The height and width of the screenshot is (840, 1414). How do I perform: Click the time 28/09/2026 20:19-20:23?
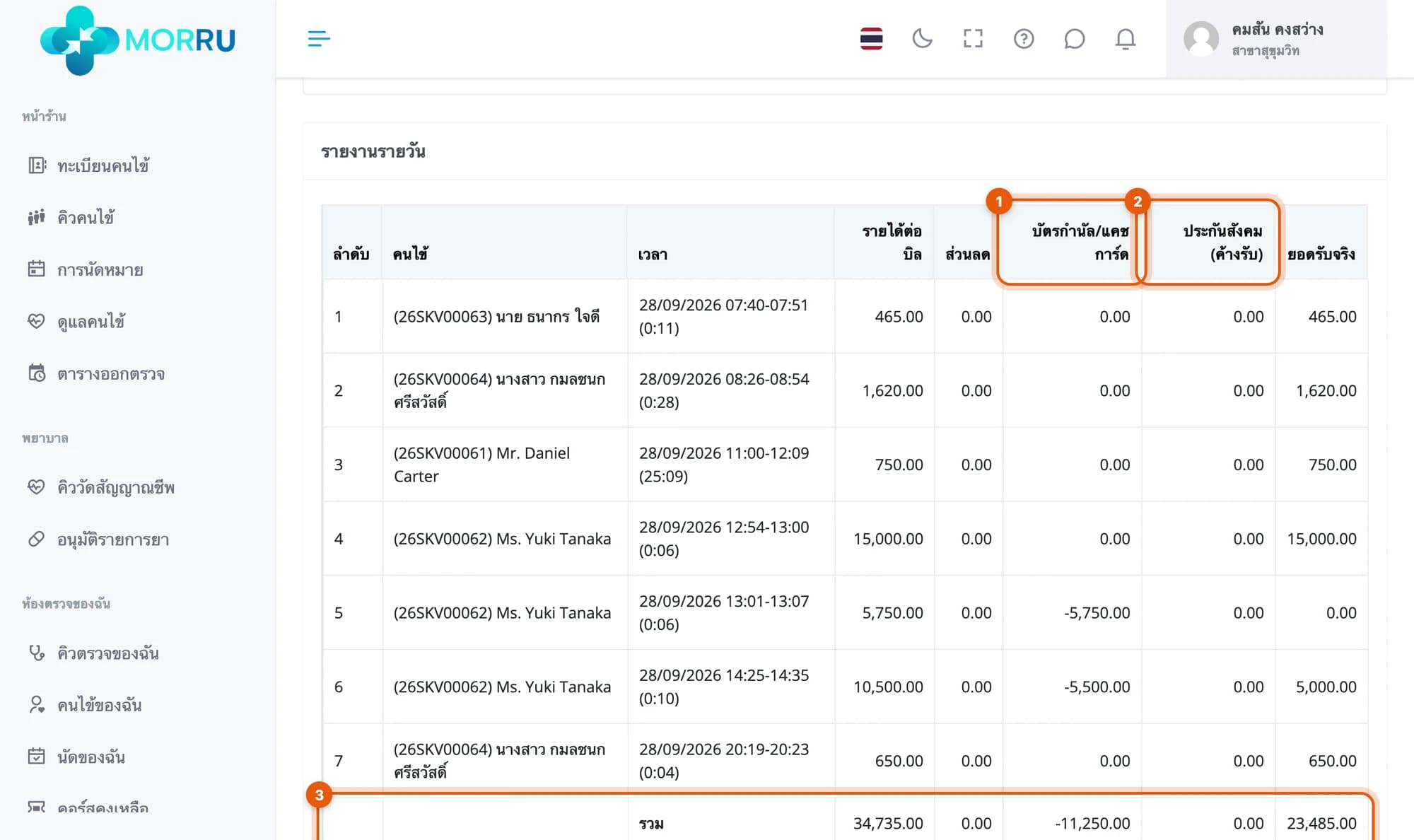(x=724, y=749)
